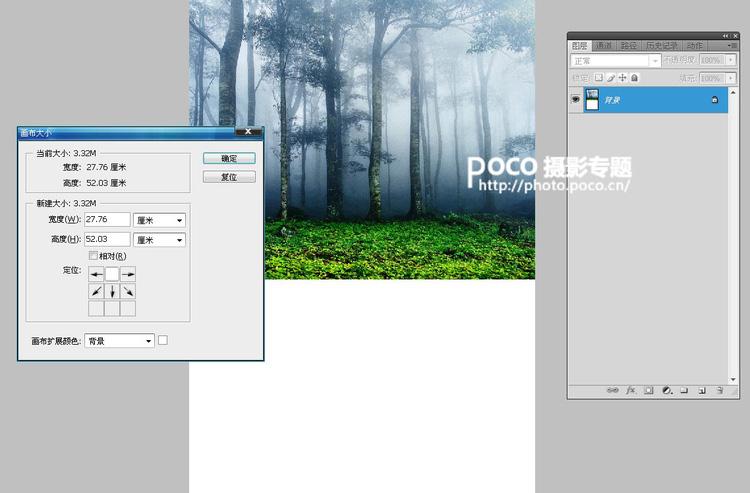
Task: Click the 确定 button
Action: (x=229, y=158)
